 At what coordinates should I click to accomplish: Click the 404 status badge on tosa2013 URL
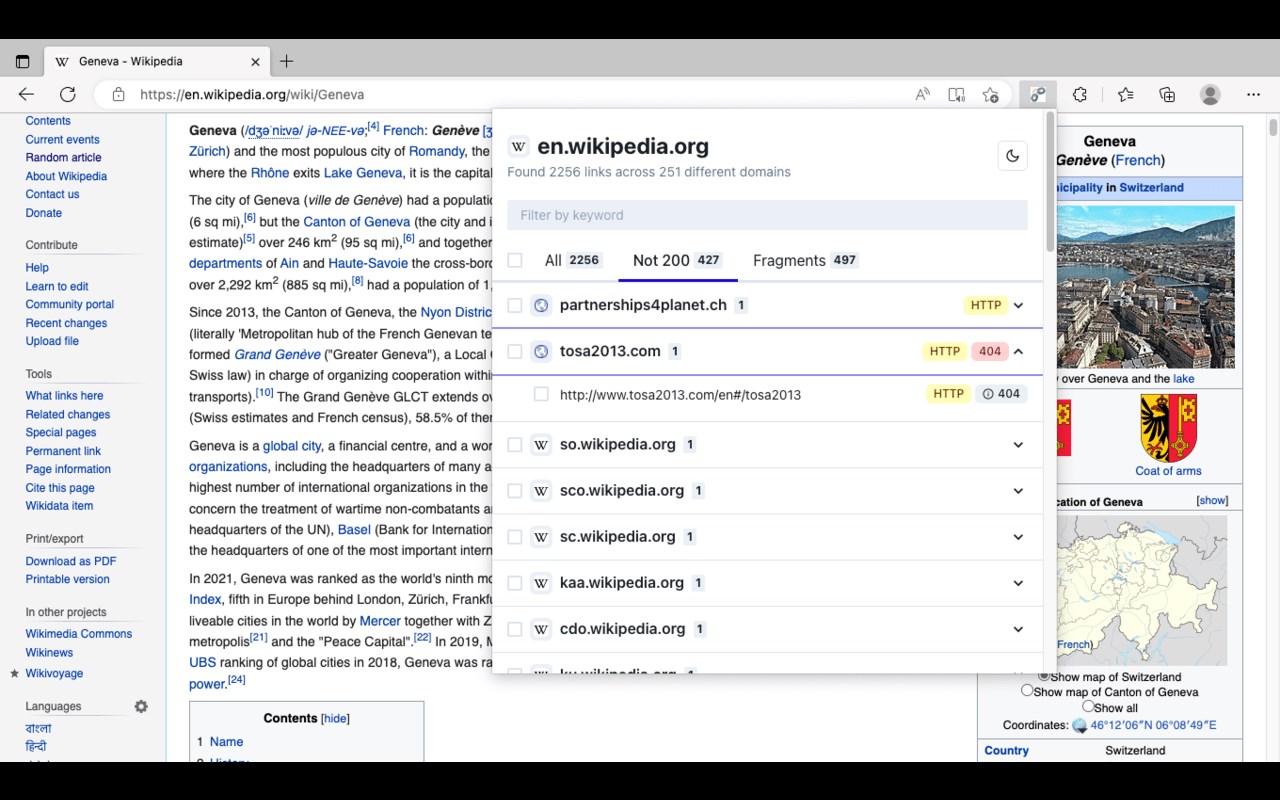pyautogui.click(x=1001, y=394)
